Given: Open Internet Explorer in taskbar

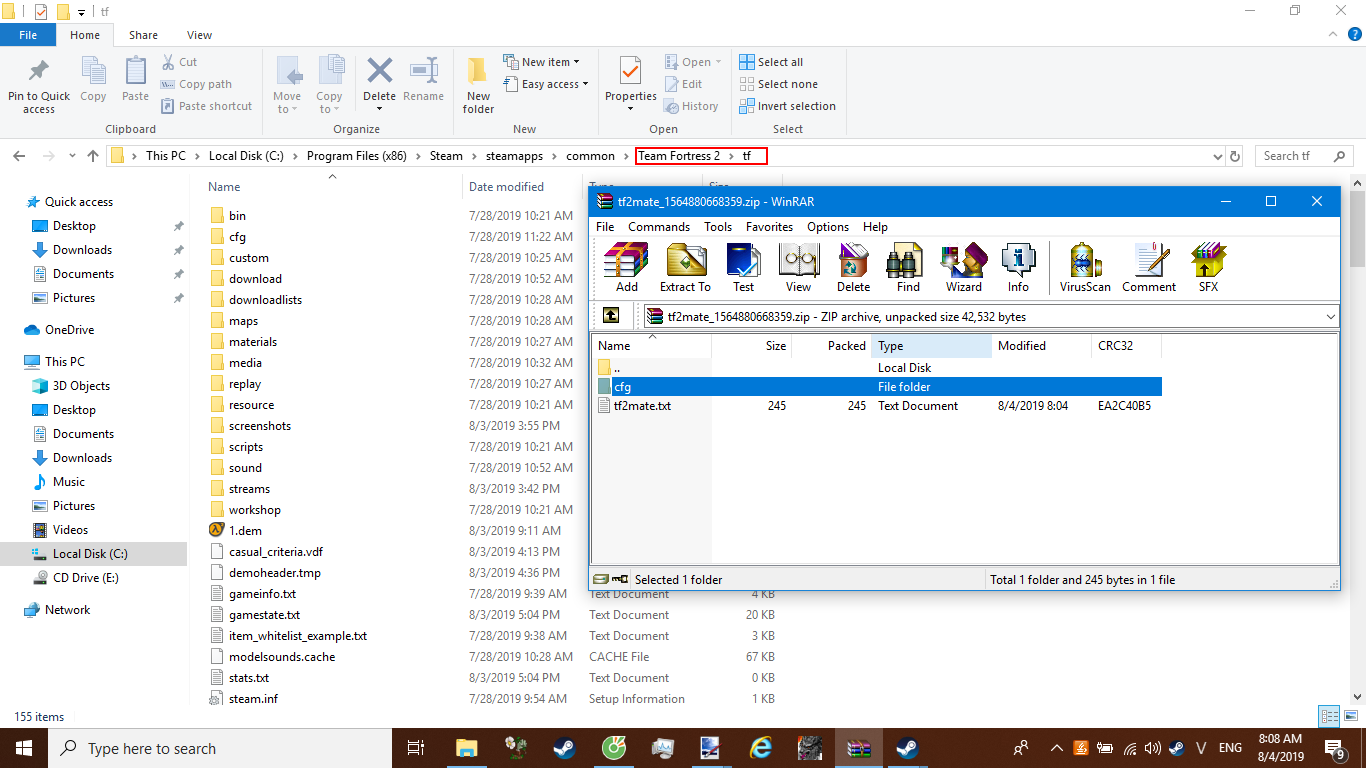Looking at the screenshot, I should point(761,748).
